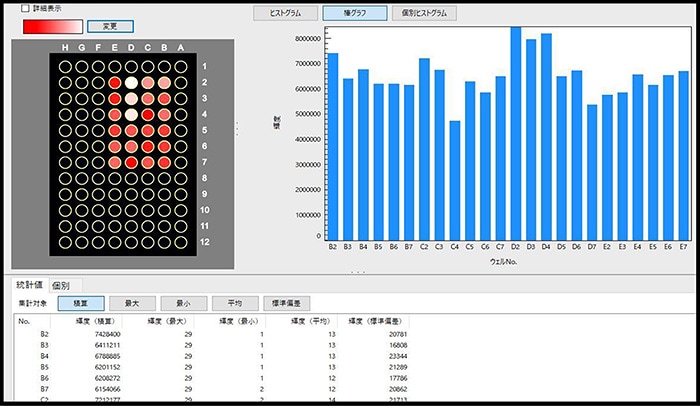Click the red gradient color swatch
This screenshot has height=406, width=700.
pyautogui.click(x=51, y=25)
